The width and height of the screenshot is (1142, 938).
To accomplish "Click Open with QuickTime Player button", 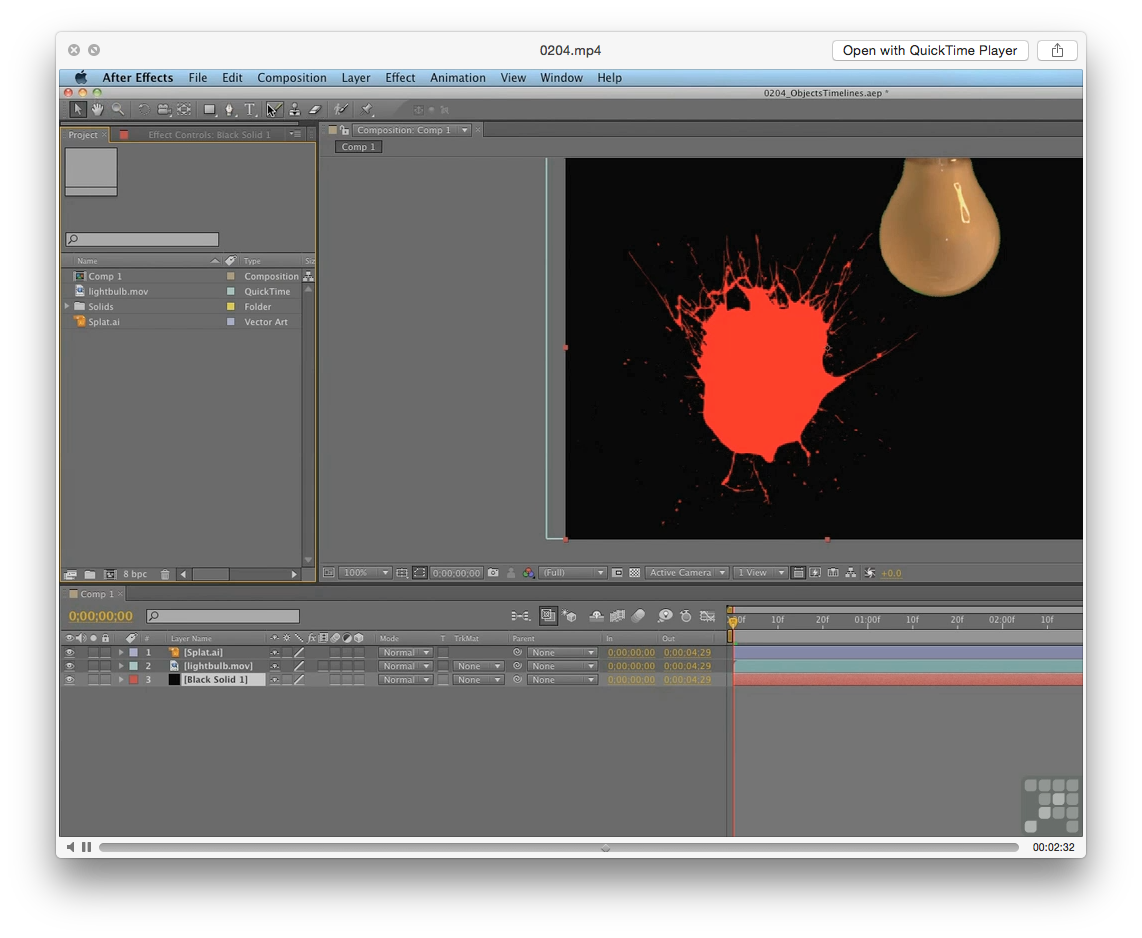I will pyautogui.click(x=929, y=50).
